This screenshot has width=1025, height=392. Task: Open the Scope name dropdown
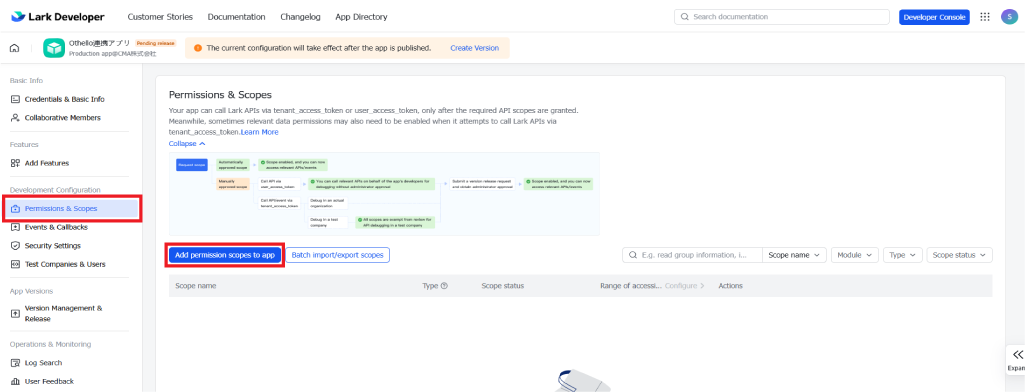(x=794, y=255)
